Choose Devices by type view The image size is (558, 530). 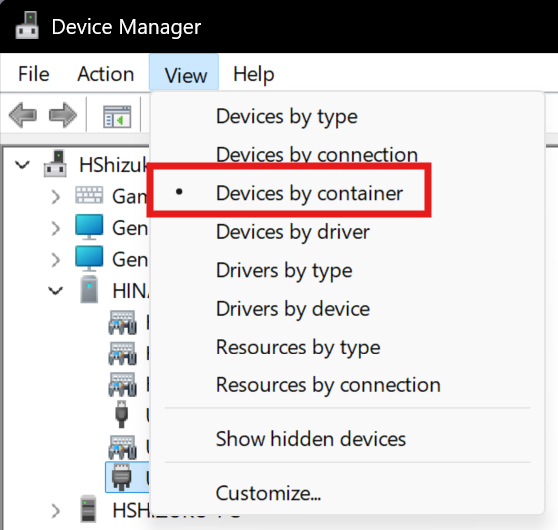(x=347, y=116)
